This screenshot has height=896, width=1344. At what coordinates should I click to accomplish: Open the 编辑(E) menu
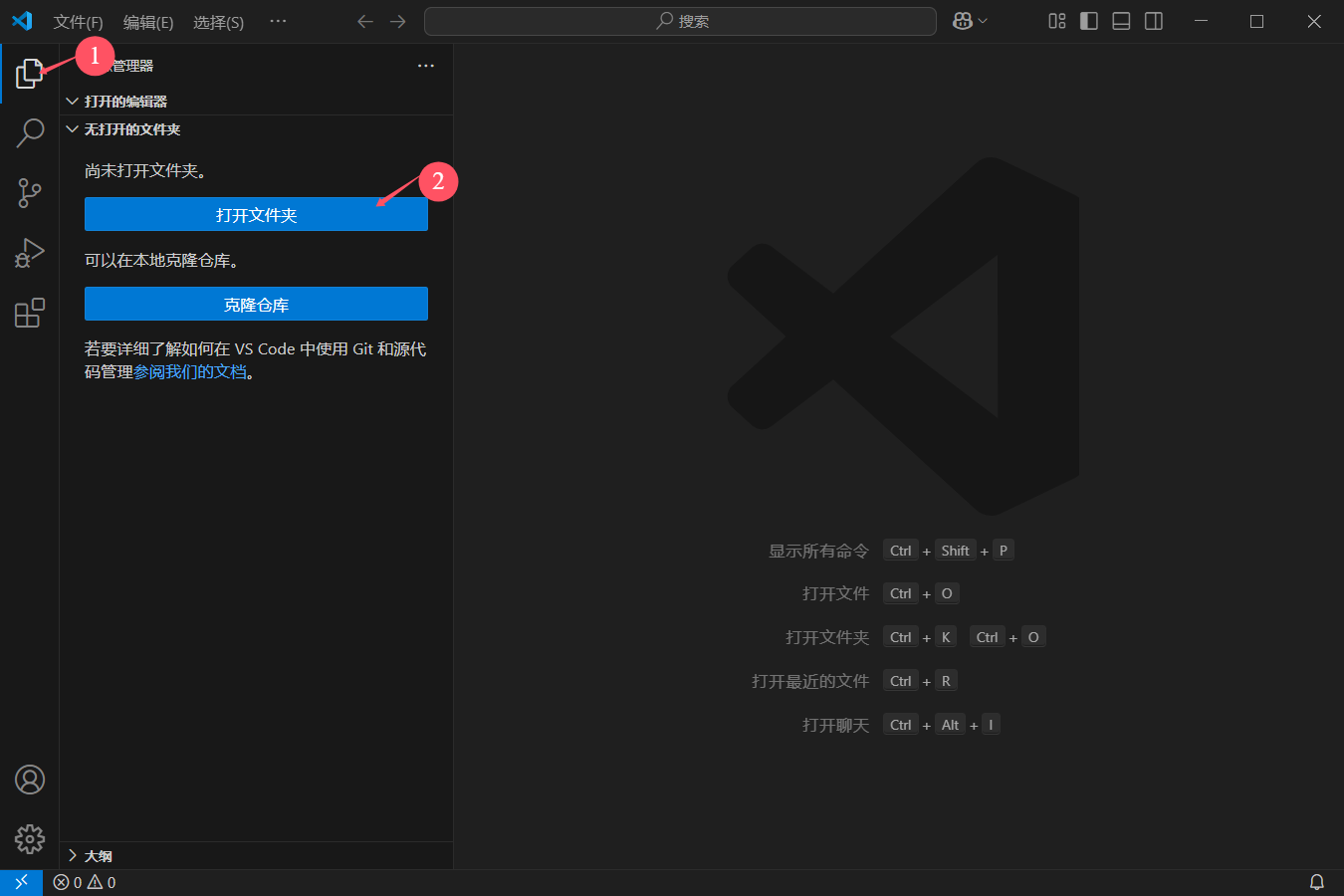148,22
